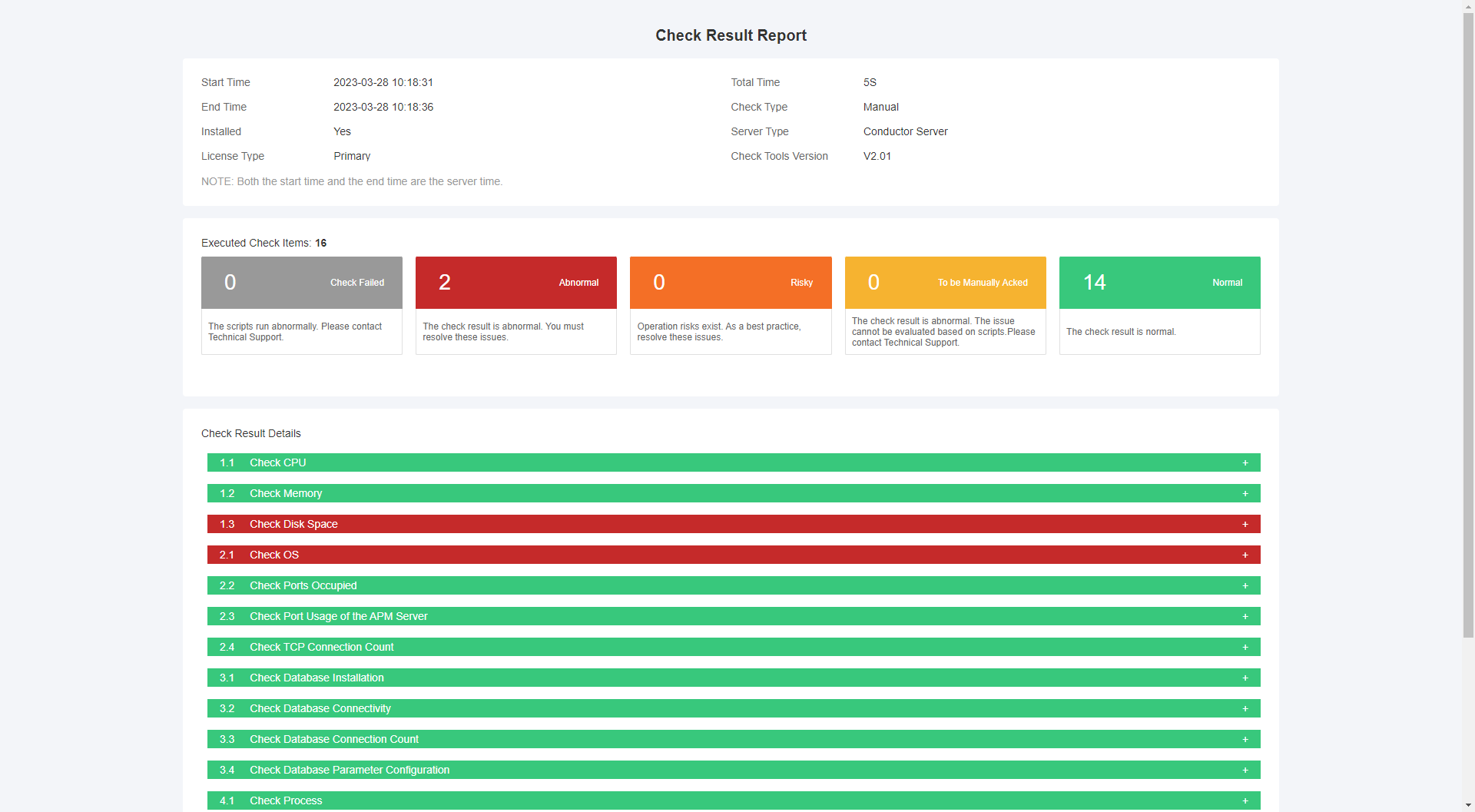
Task: Click 'The check result is normal.' description
Action: 1121,332
